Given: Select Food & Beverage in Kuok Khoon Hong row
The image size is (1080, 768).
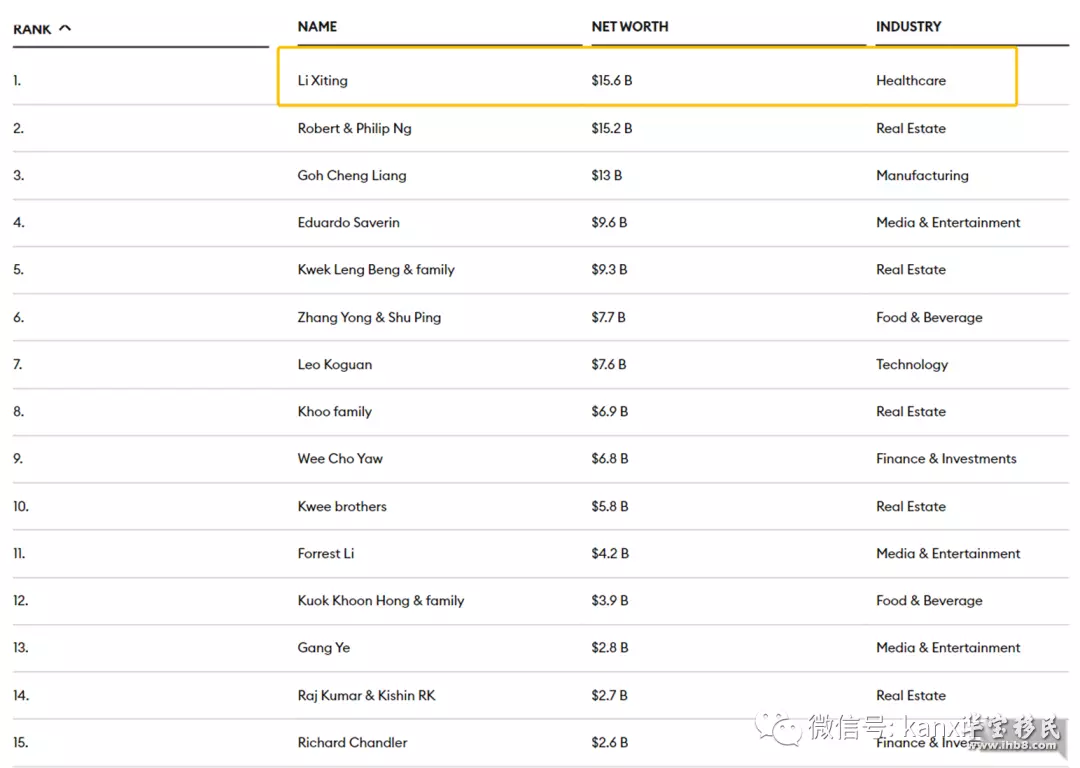Looking at the screenshot, I should tap(928, 601).
